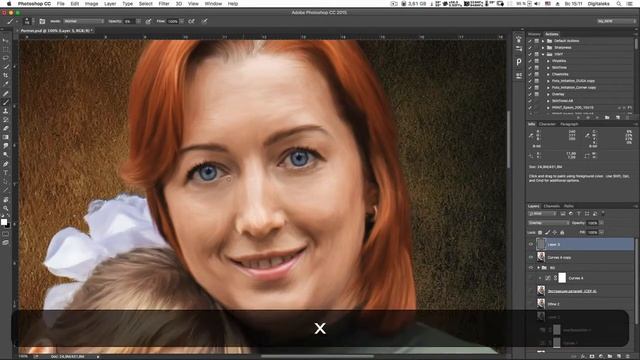Toggle visibility of Curves 4 copy layer
Image resolution: width=640 pixels, height=360 pixels.
coord(531,257)
